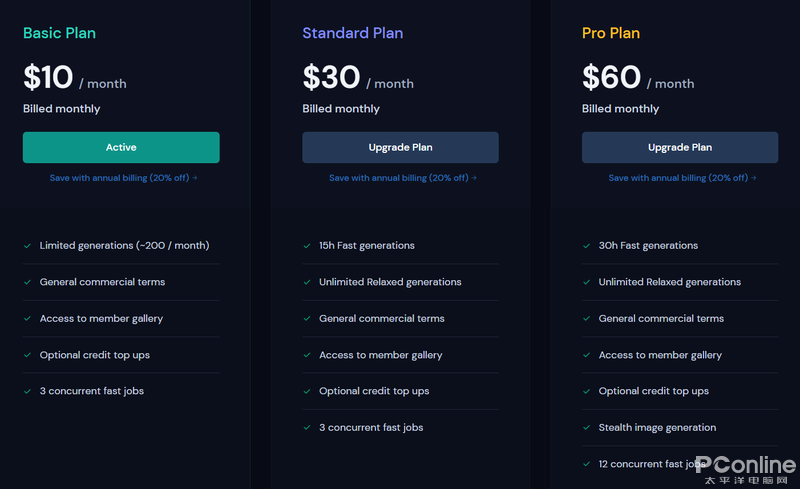Click the PConline watermark logo
800x489 pixels.
click(745, 470)
